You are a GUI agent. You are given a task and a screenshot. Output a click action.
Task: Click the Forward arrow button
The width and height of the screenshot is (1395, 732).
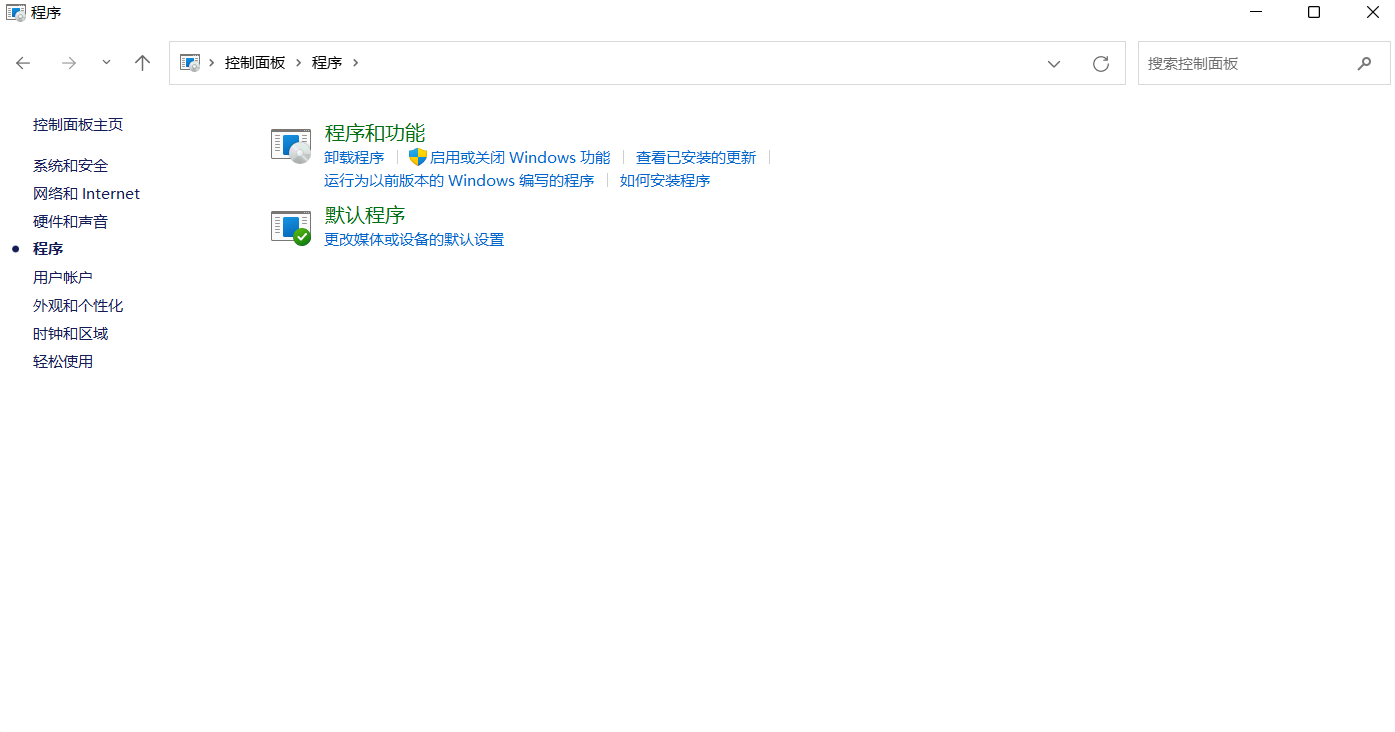point(69,63)
